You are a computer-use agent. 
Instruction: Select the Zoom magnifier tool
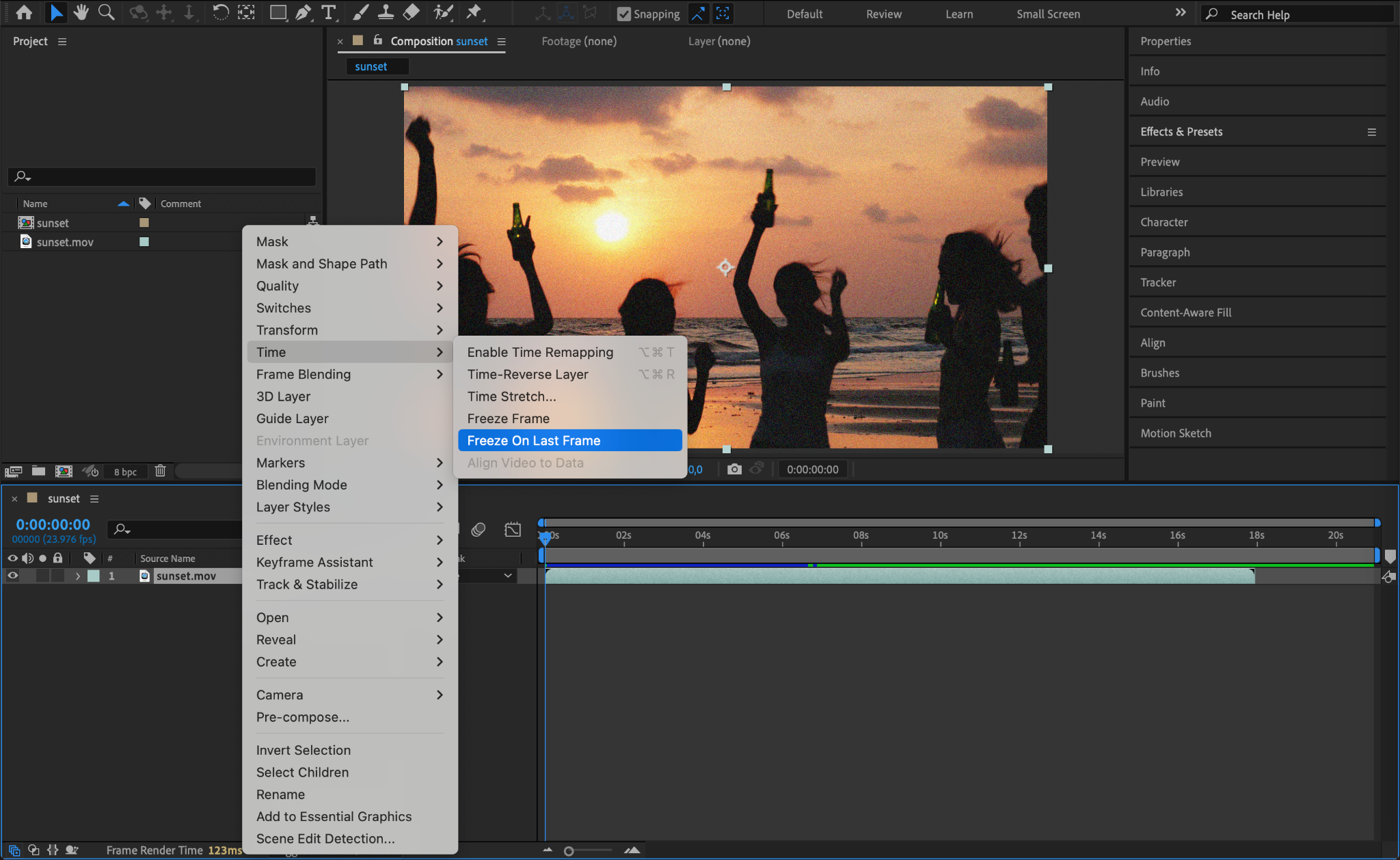click(106, 12)
